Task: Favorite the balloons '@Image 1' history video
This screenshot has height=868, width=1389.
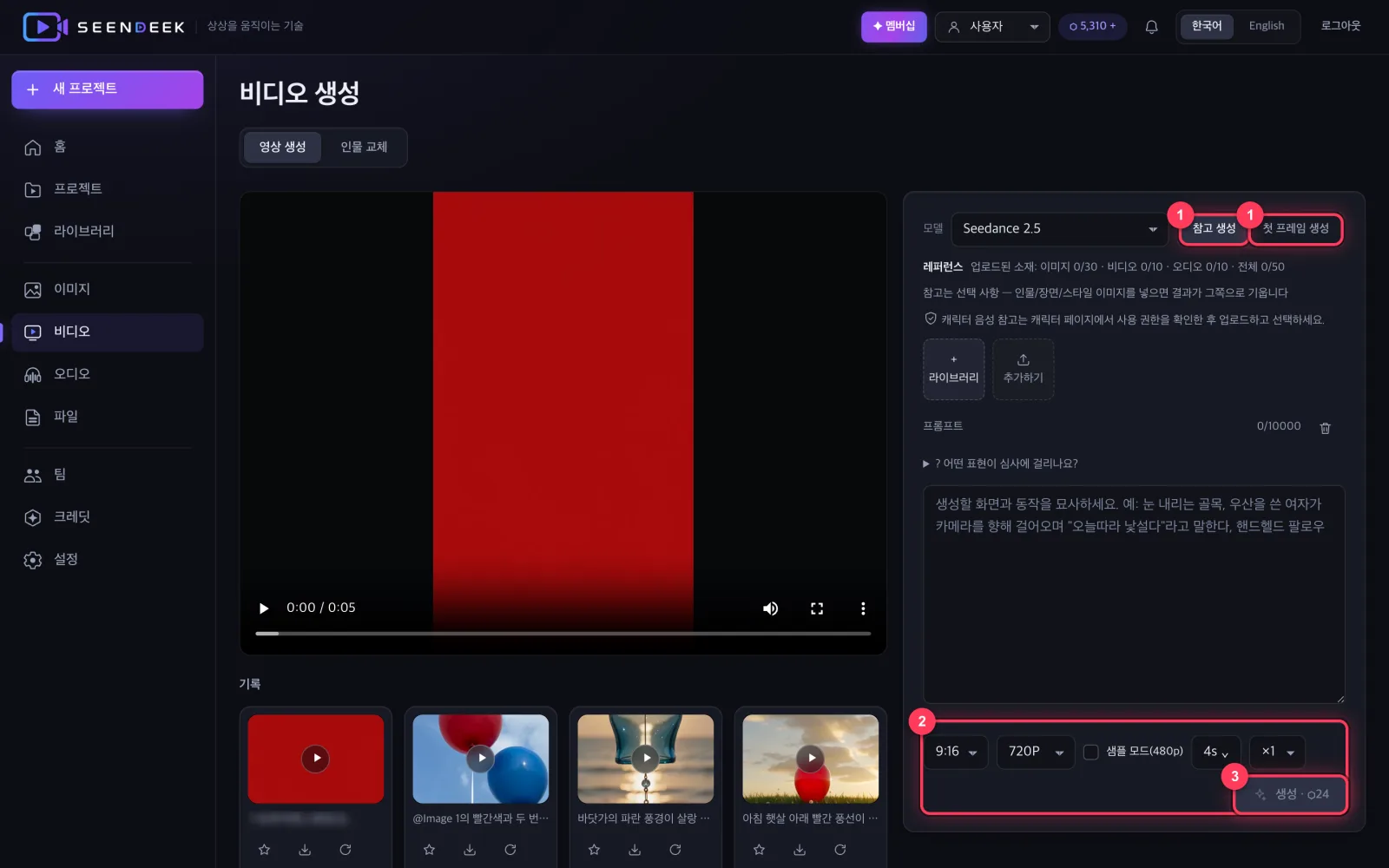Action: (x=429, y=850)
